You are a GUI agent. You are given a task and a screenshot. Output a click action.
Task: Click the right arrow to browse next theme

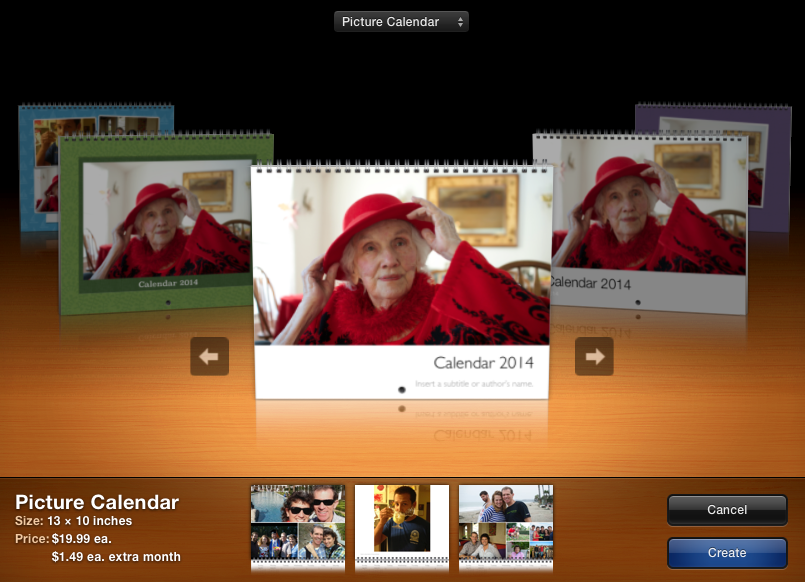(594, 357)
